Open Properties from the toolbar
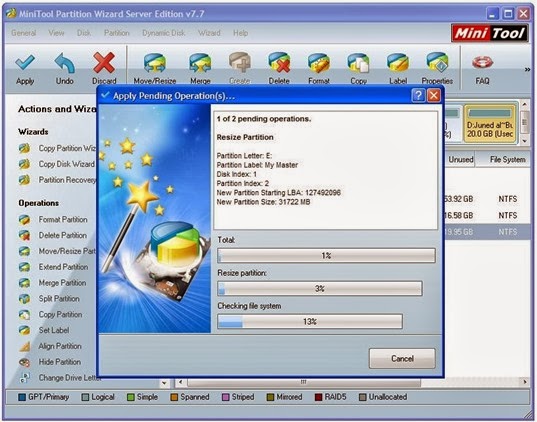537x422 pixels. pyautogui.click(x=437, y=63)
